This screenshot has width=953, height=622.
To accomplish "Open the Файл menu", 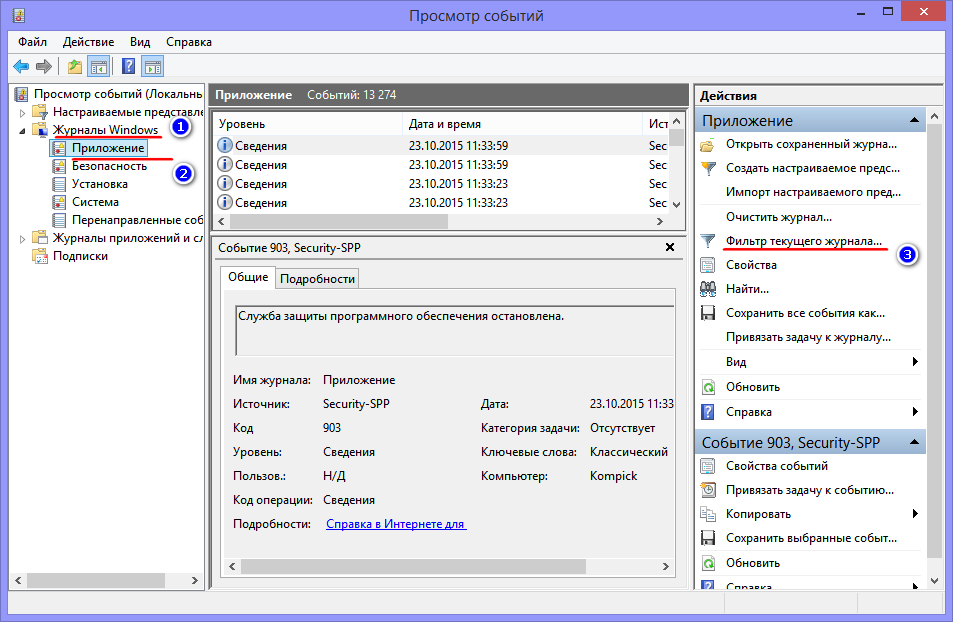I will click(x=32, y=42).
